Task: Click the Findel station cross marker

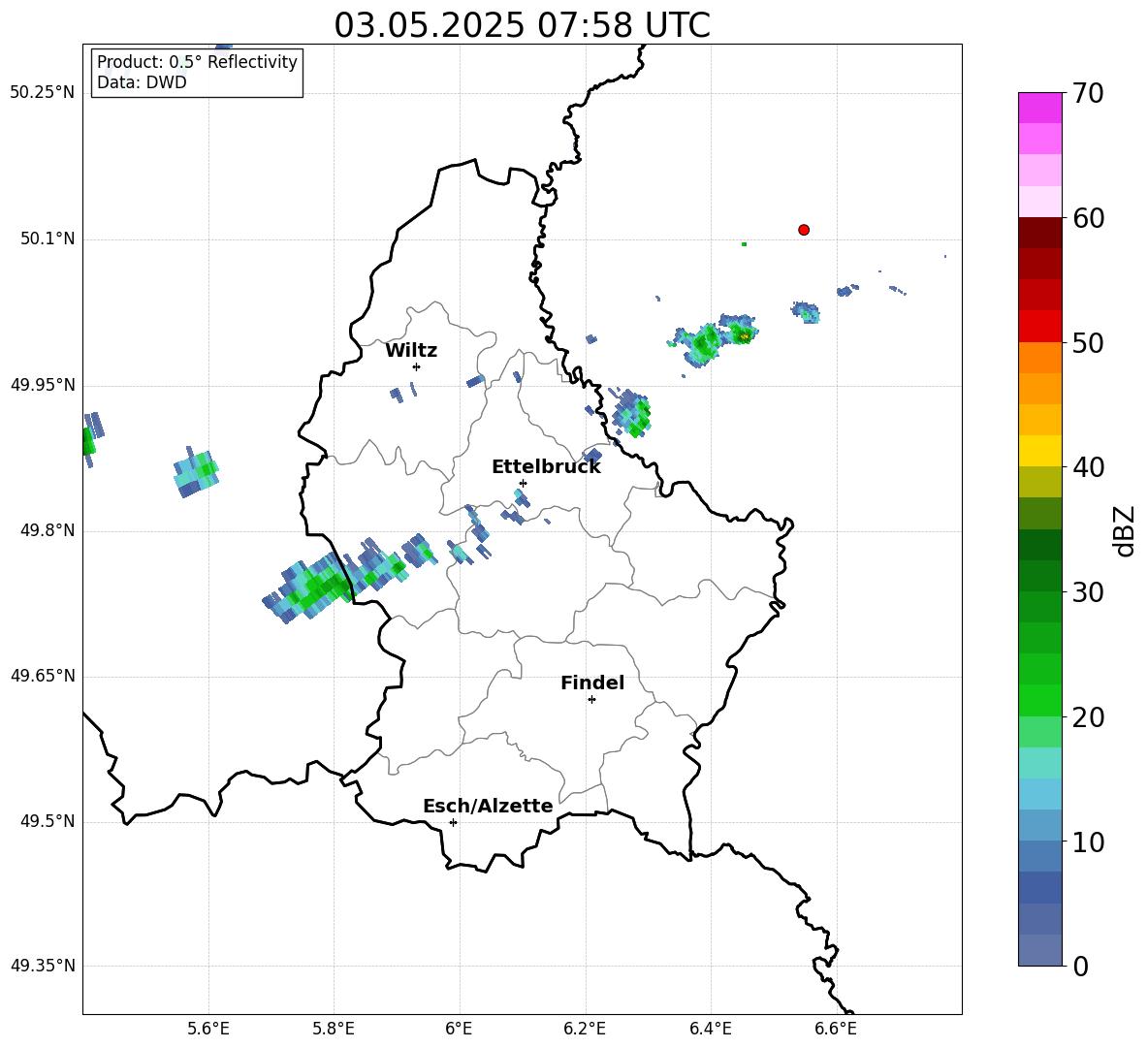Action: [592, 700]
